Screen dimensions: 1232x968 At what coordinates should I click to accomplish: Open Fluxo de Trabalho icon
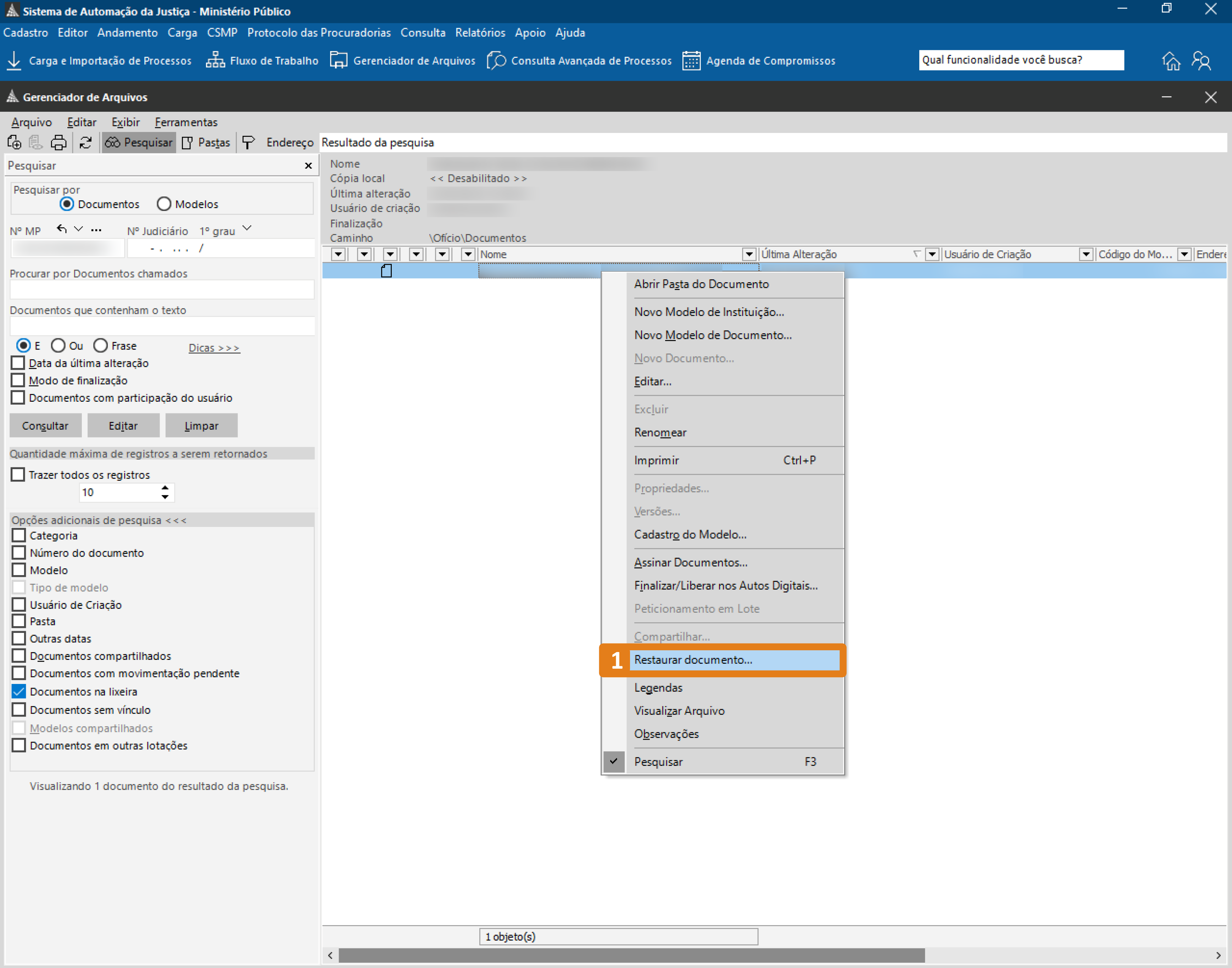215,60
